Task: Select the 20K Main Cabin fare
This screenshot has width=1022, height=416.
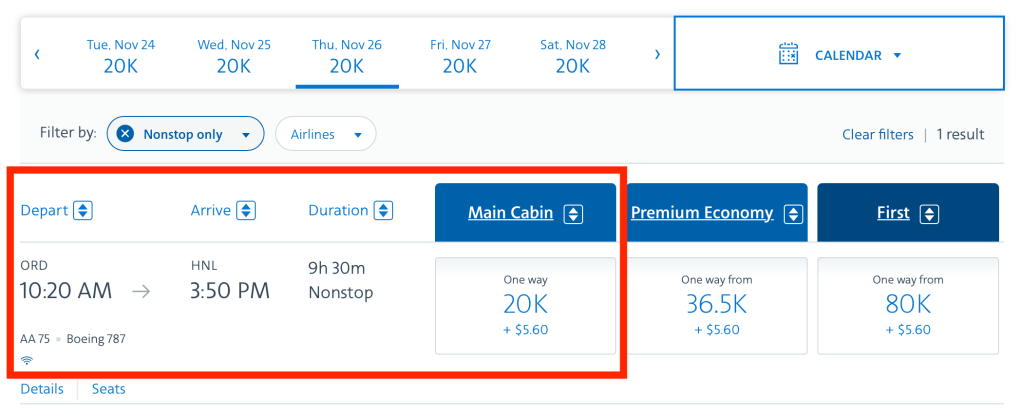Action: 525,305
